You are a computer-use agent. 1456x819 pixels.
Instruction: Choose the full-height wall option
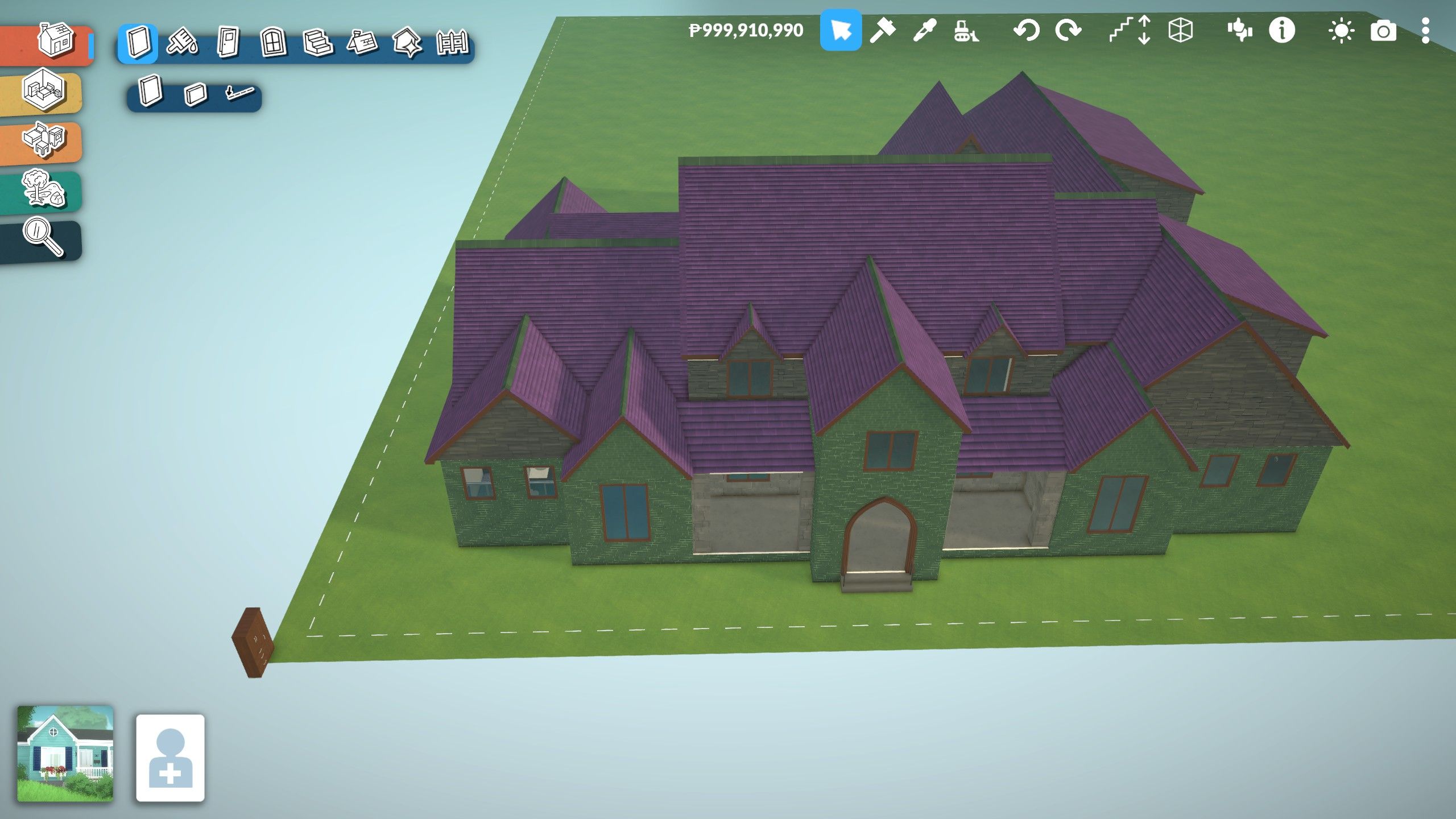point(150,91)
